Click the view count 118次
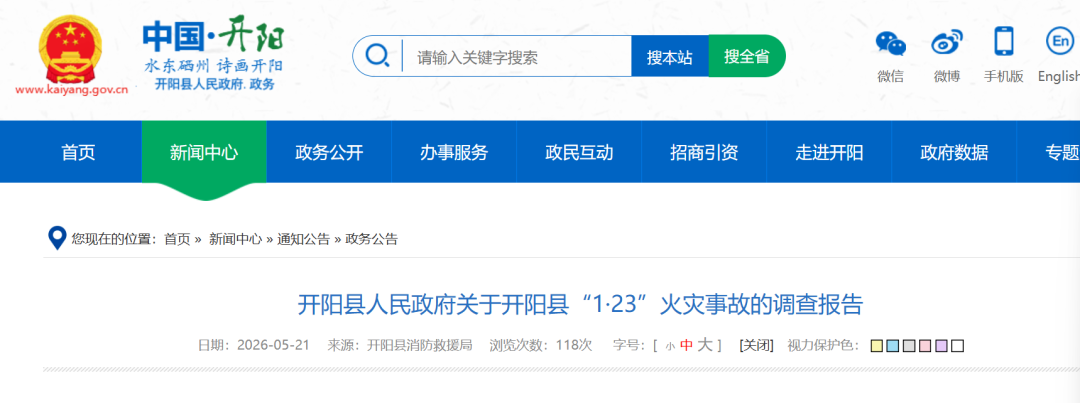The height and width of the screenshot is (403, 1080). (x=574, y=345)
